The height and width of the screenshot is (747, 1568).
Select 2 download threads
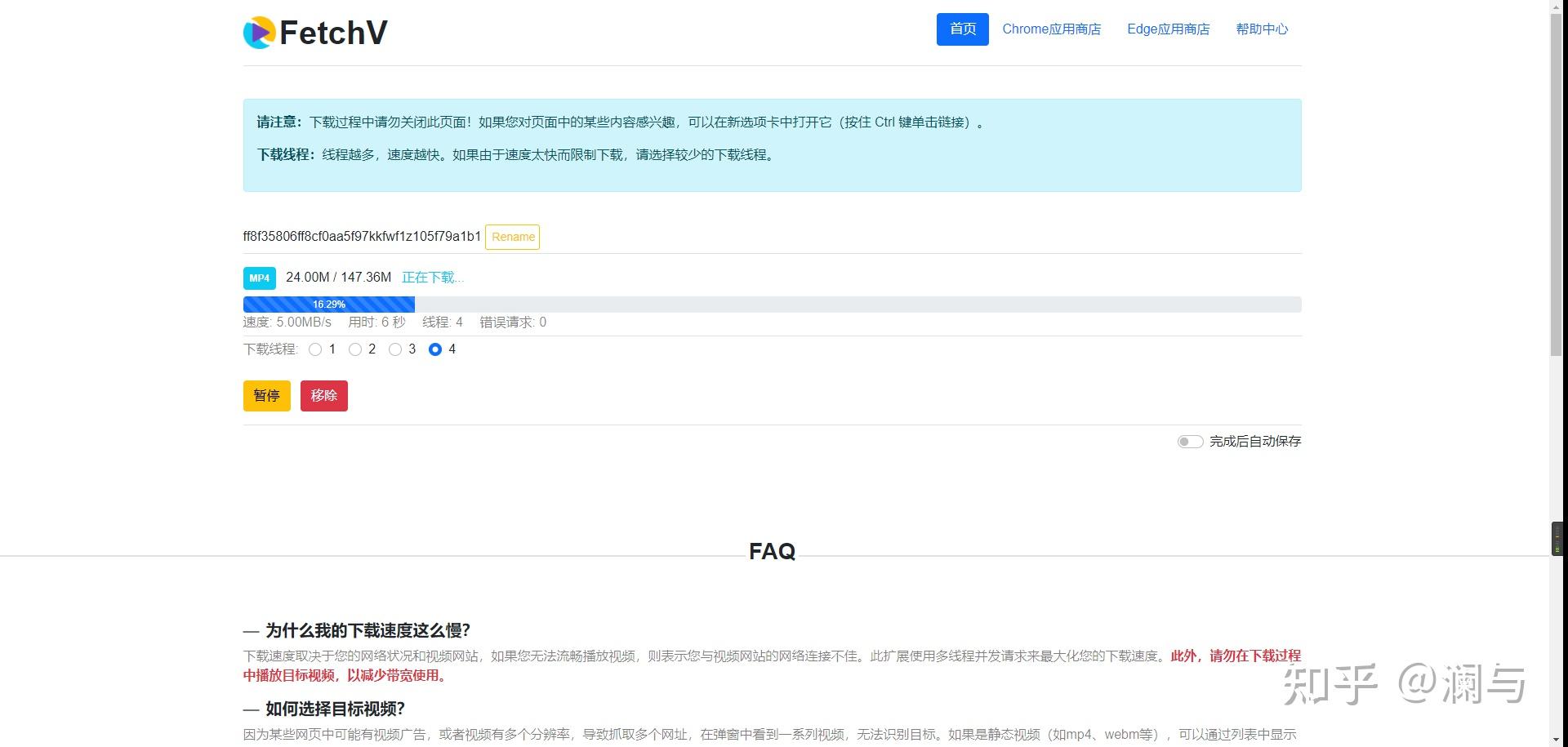[355, 349]
